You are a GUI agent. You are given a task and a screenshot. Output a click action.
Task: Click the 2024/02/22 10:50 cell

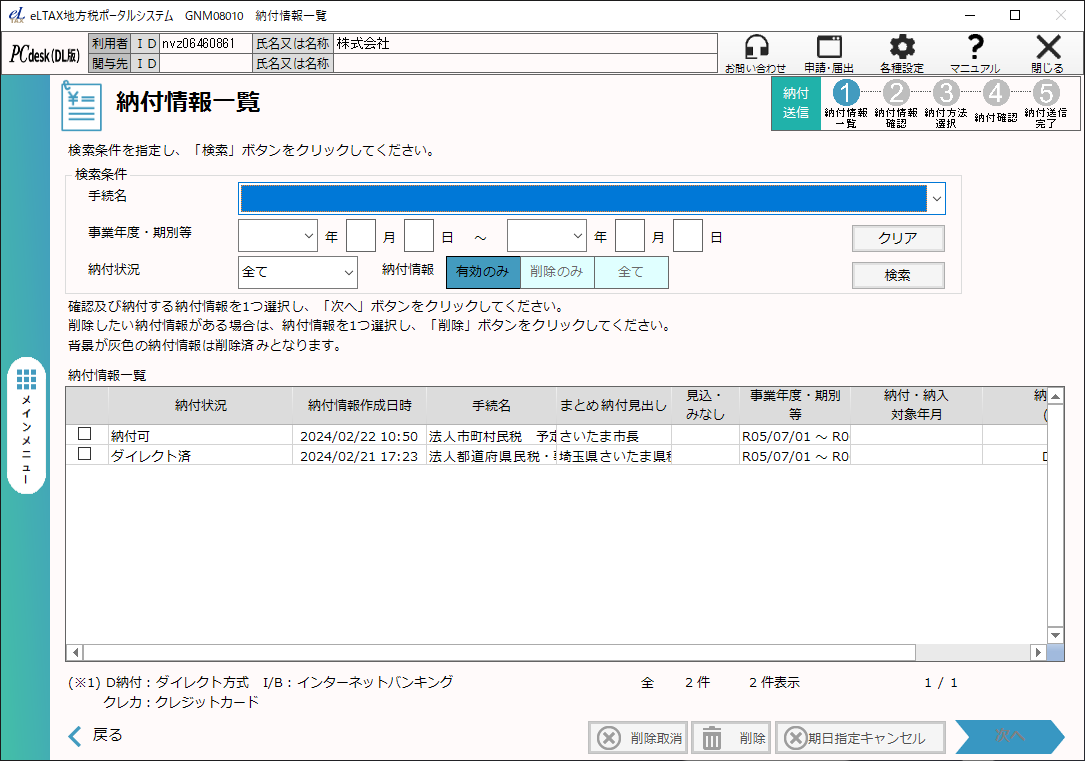(359, 436)
